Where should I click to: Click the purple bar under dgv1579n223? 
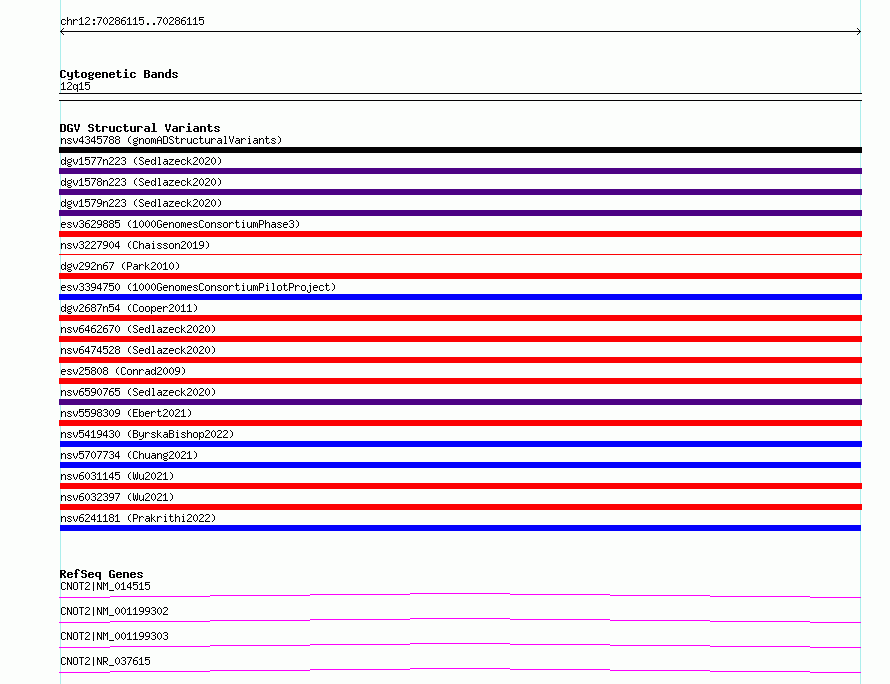(460, 213)
